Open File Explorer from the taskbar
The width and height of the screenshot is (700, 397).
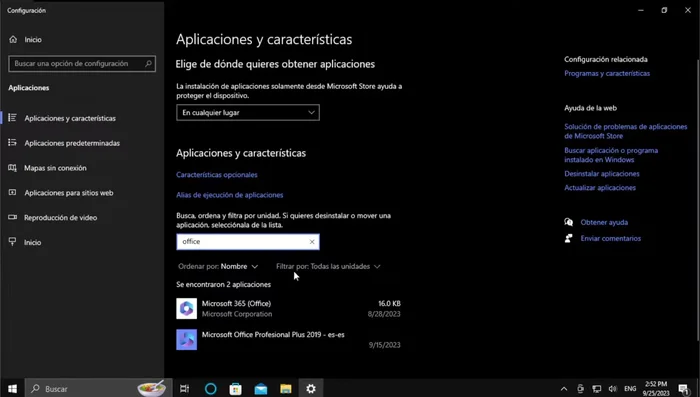[x=286, y=389]
